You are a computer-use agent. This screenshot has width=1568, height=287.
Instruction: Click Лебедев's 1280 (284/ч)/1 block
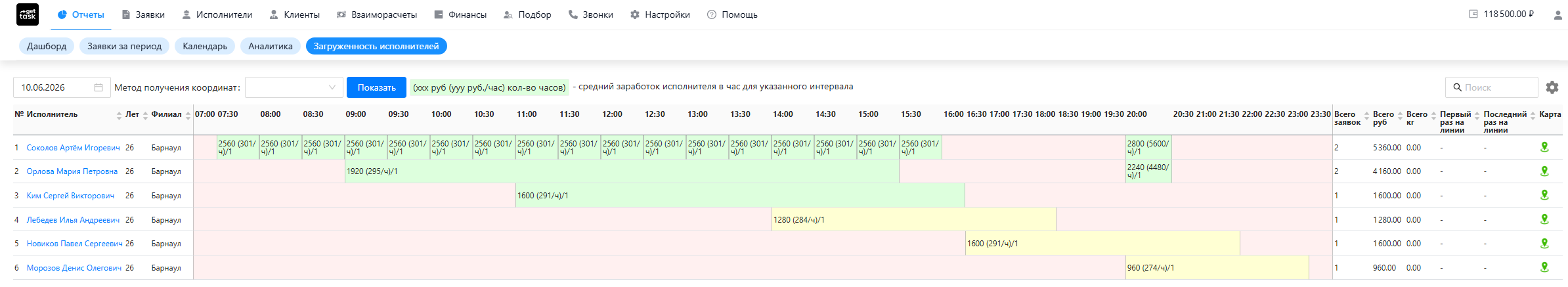[x=914, y=220]
